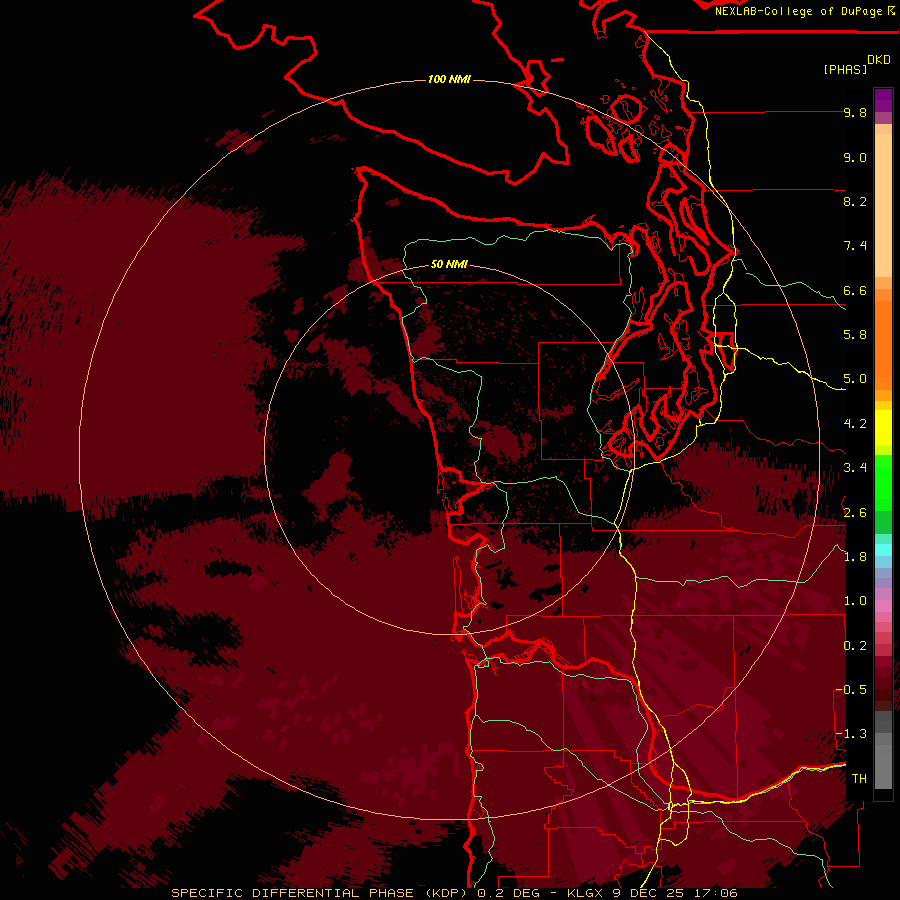Screen dimensions: 900x900
Task: Click the bright green segment of color bar
Action: coord(883,483)
